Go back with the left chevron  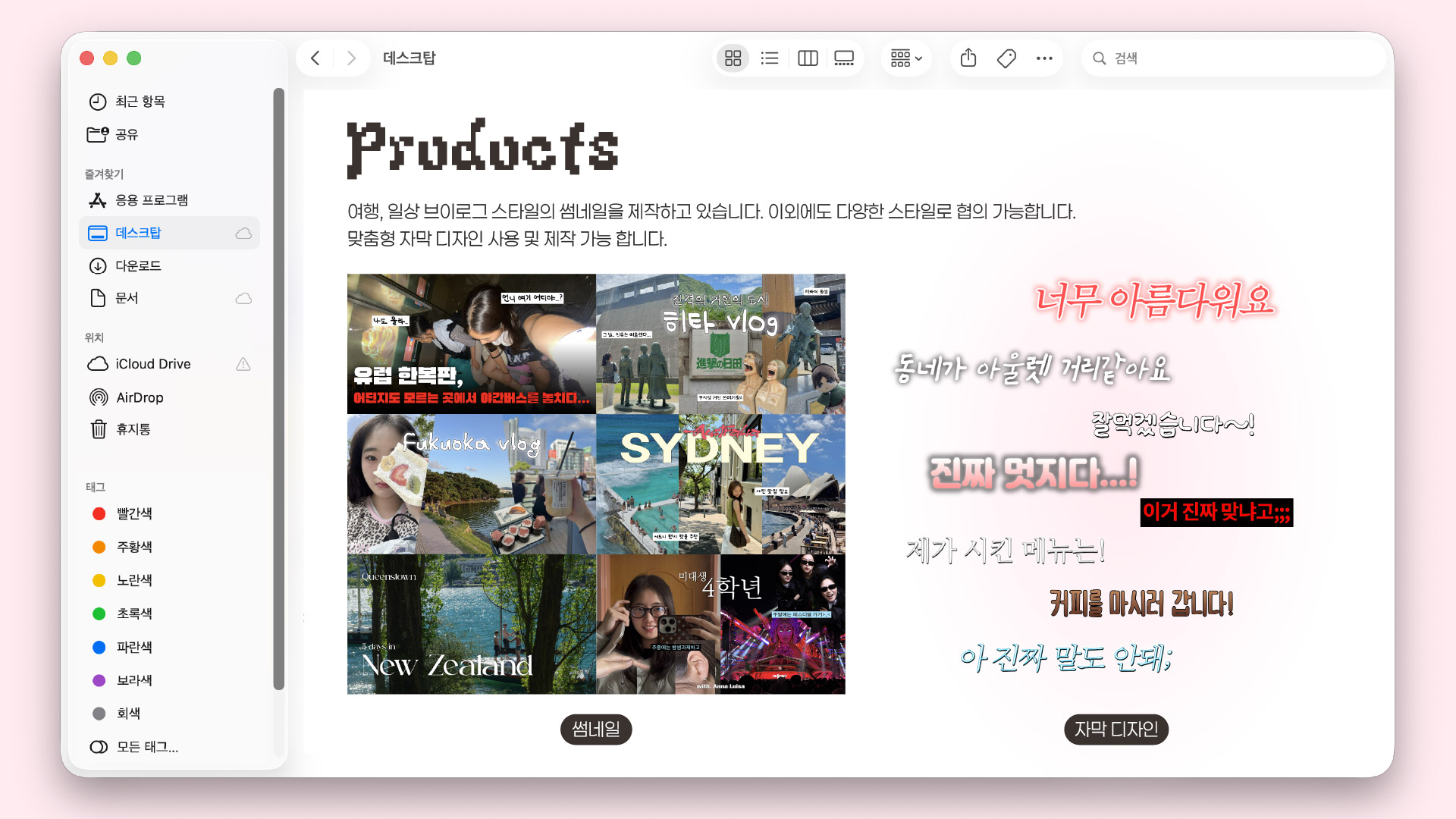[315, 58]
